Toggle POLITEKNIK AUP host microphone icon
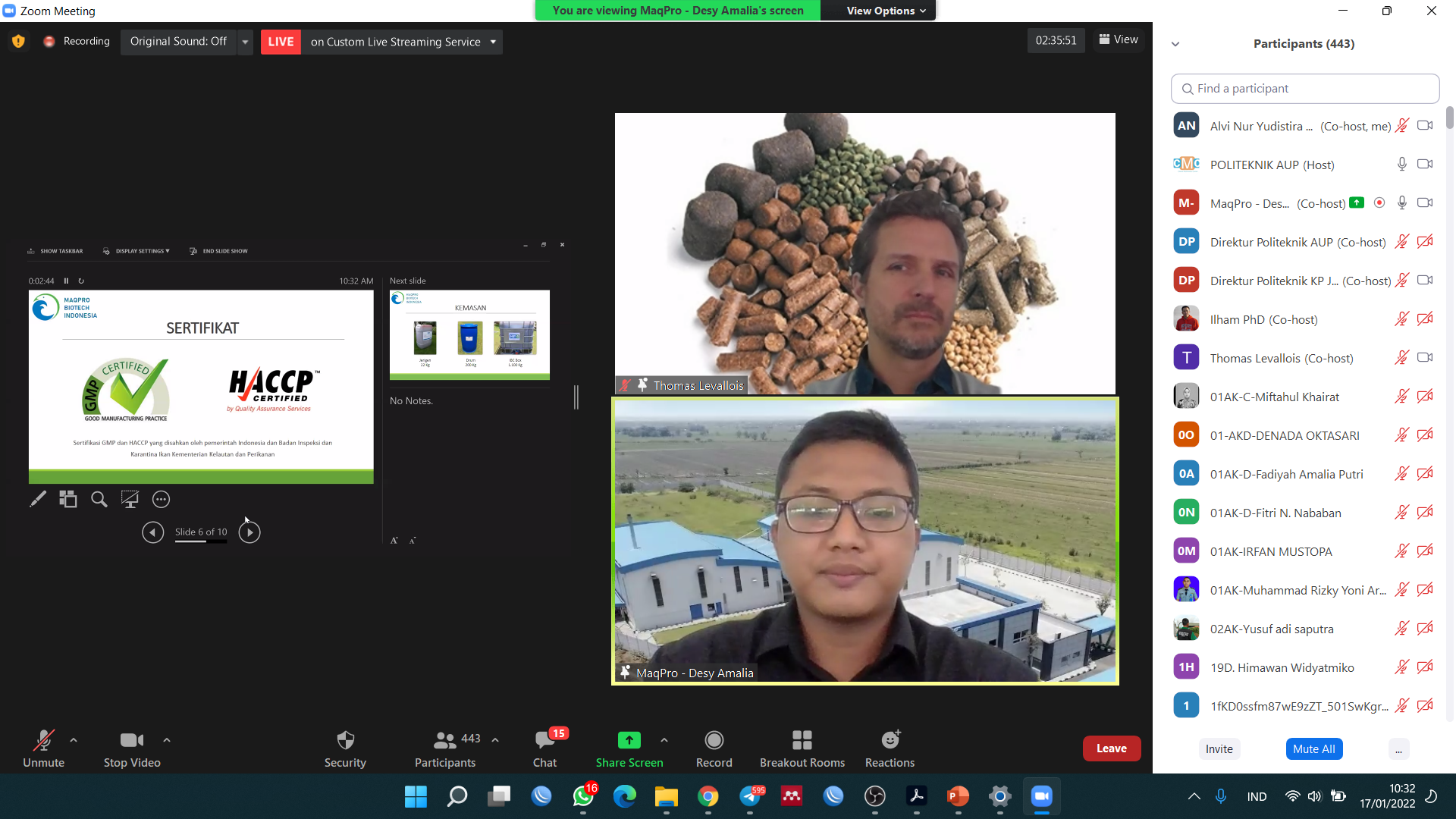Image resolution: width=1456 pixels, height=819 pixels. (1401, 165)
